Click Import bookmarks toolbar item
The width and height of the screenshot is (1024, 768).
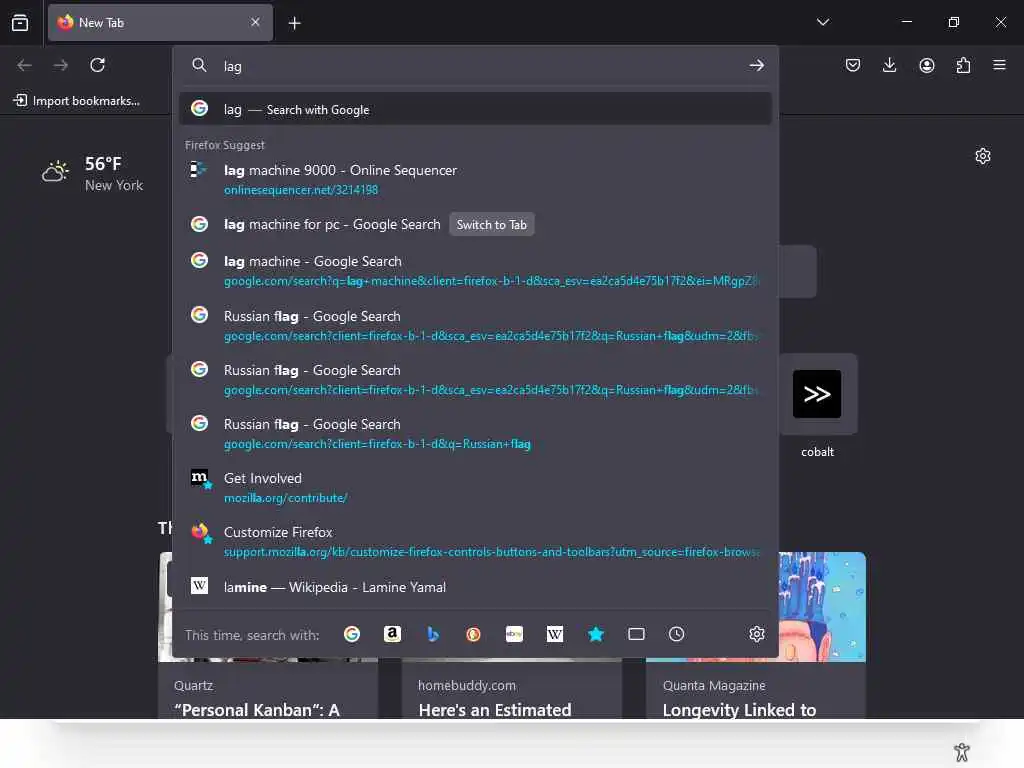[x=76, y=101]
